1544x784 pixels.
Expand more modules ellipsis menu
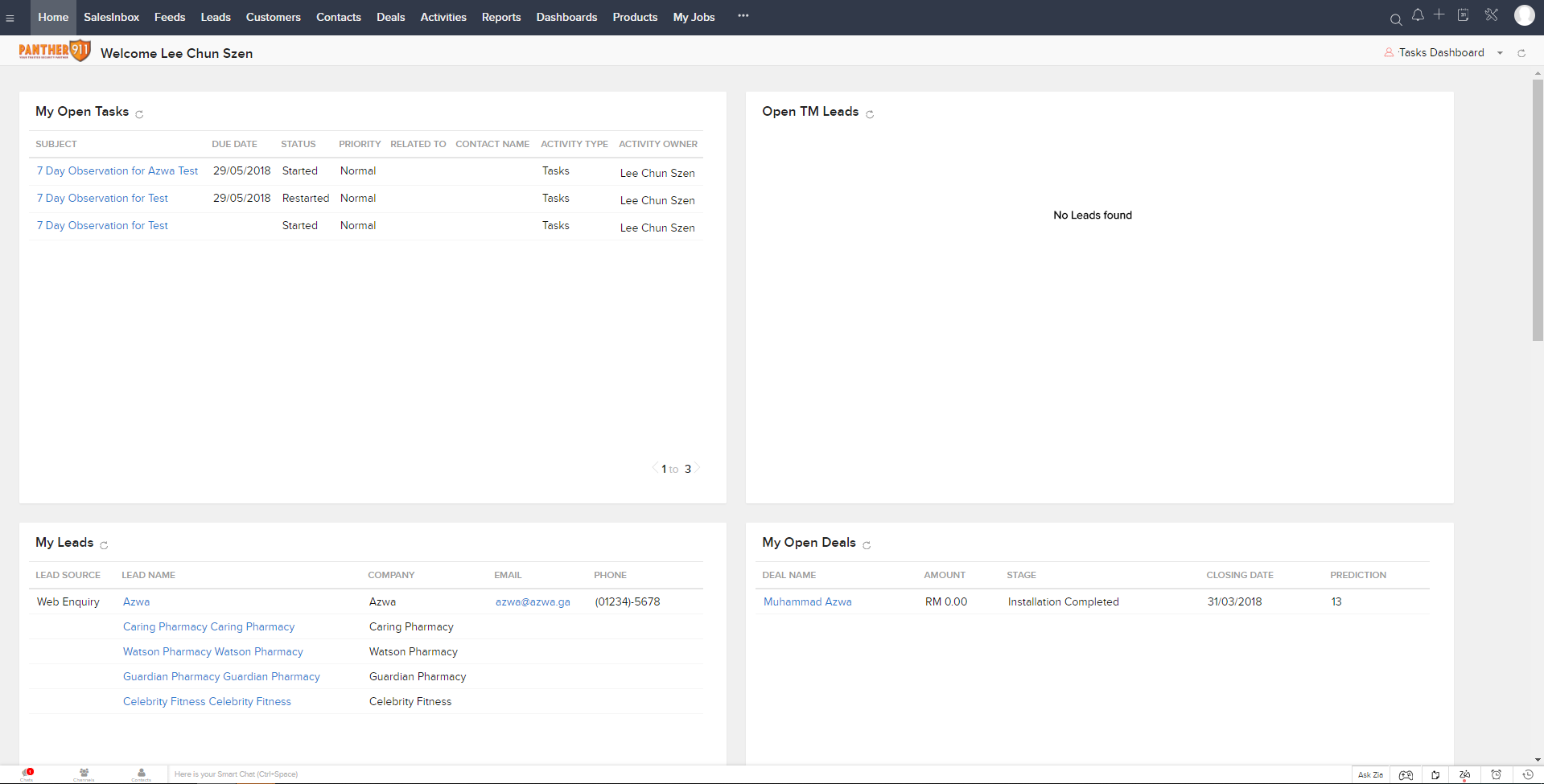[743, 16]
